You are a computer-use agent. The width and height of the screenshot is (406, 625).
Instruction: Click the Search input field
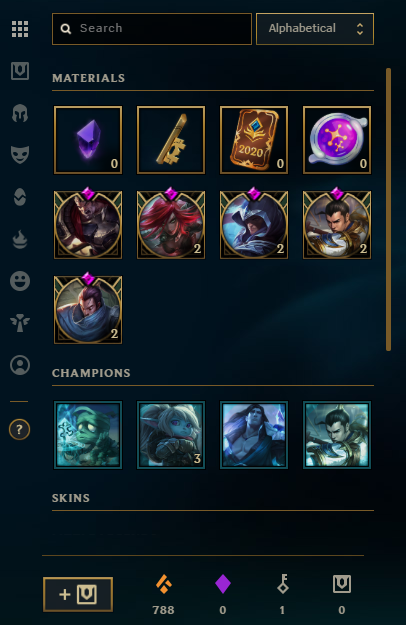point(152,29)
